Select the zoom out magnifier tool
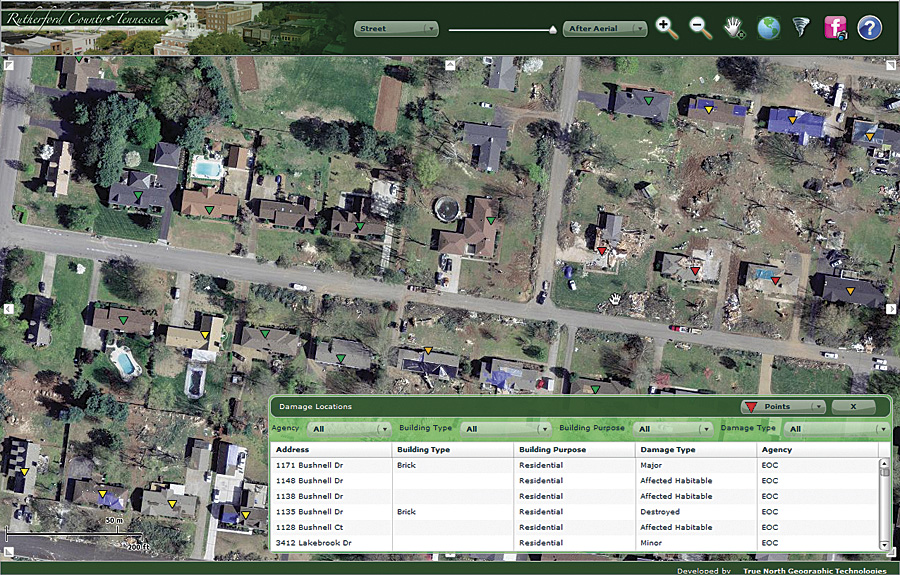 click(700, 28)
